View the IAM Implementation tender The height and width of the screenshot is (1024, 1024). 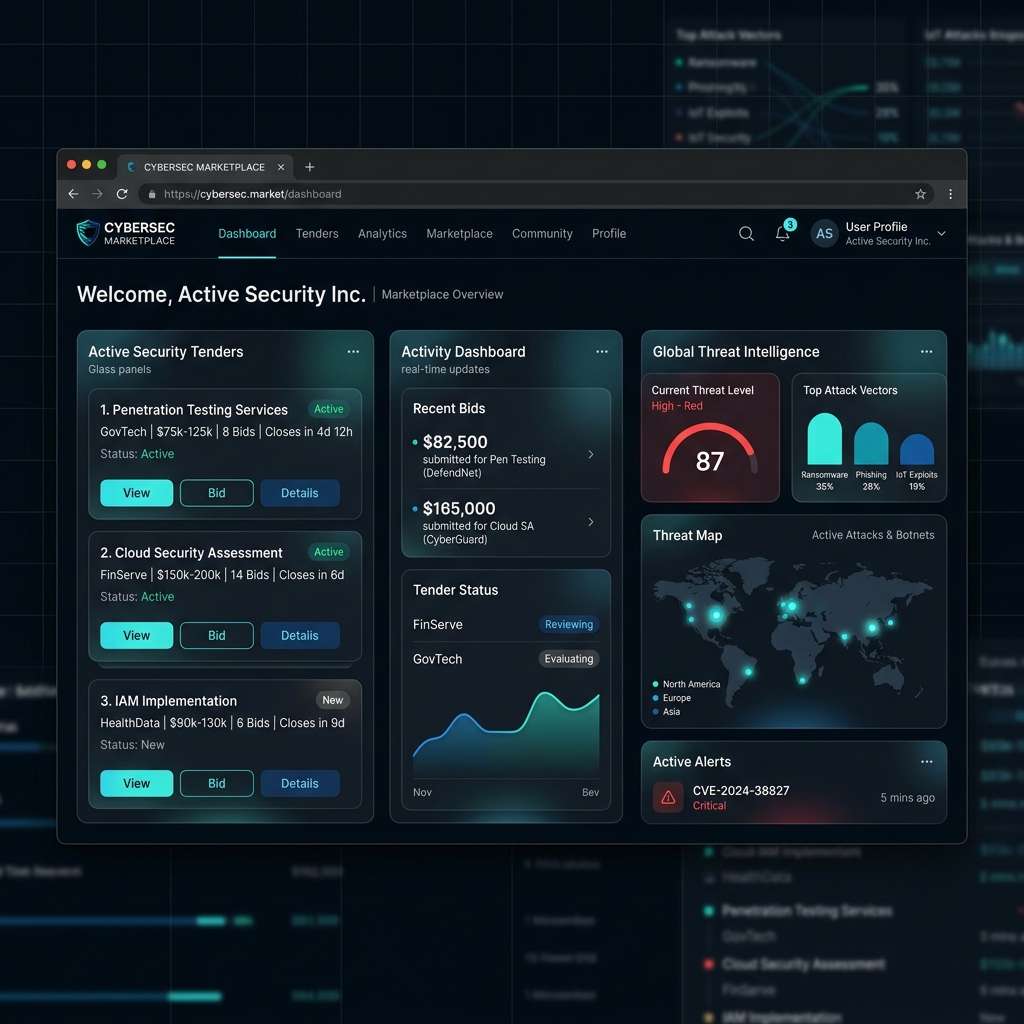click(136, 783)
